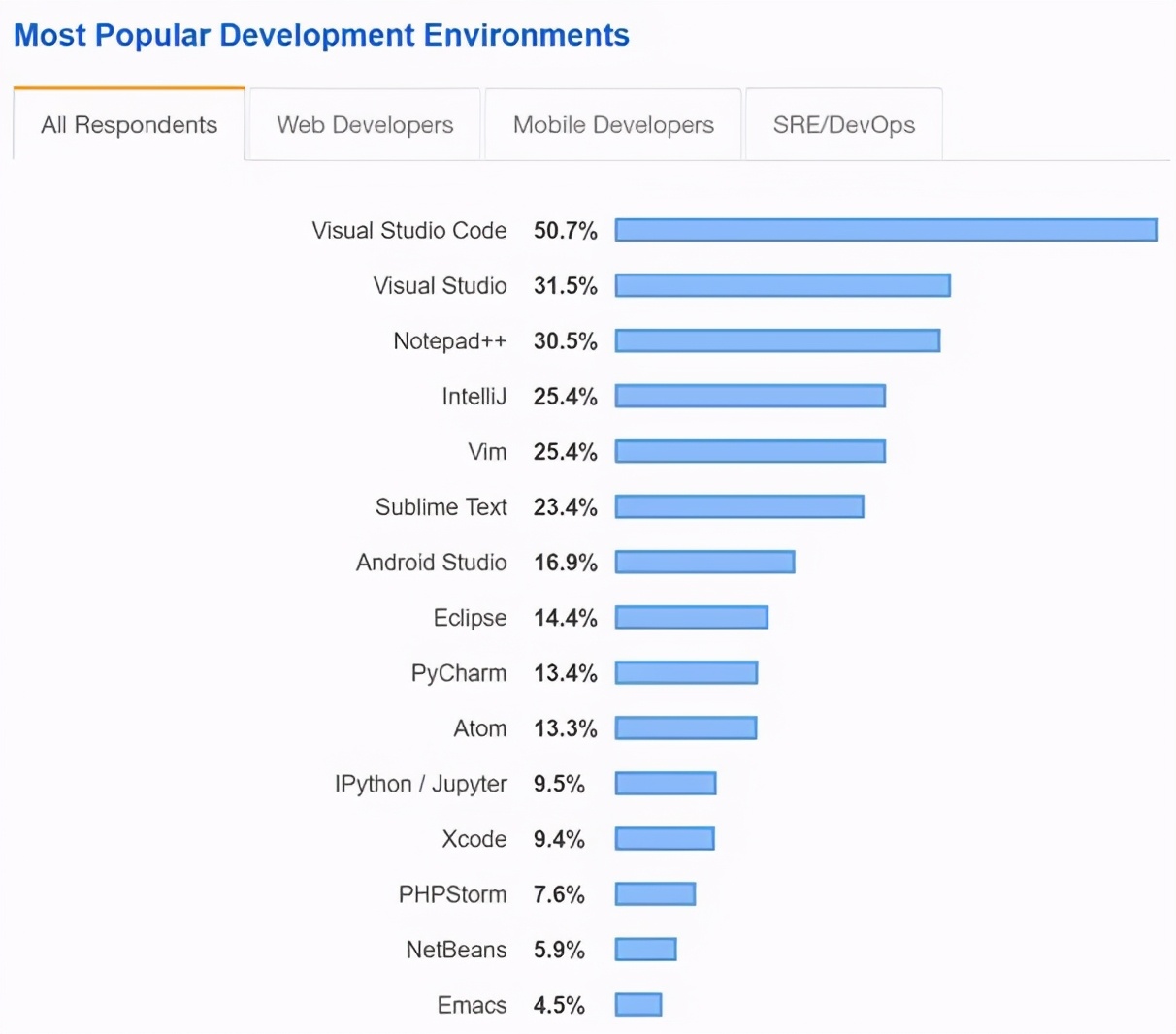
Task: Click the Atom bar
Action: tap(686, 727)
